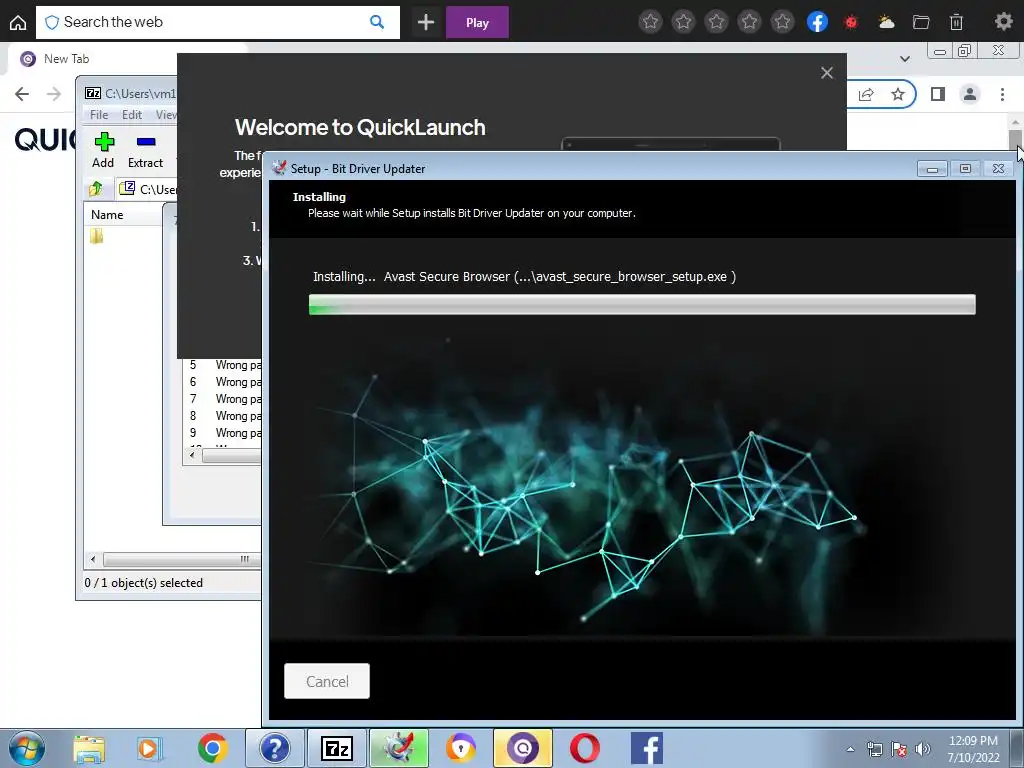Screen dimensions: 1024x768
Task: Go forward using browser forward arrow
Action: [x=54, y=94]
